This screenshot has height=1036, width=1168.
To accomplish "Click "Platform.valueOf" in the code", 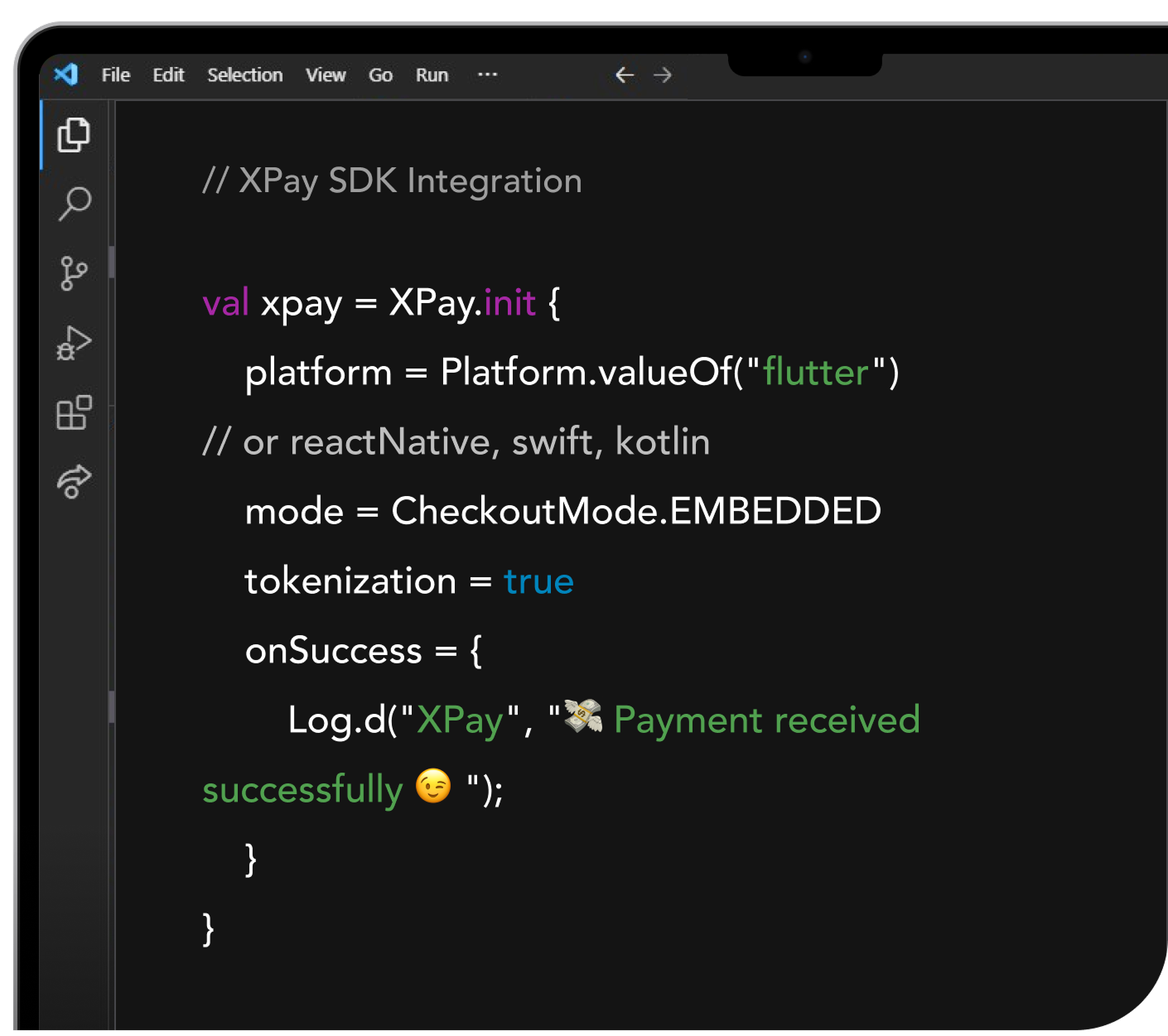I will pyautogui.click(x=586, y=373).
